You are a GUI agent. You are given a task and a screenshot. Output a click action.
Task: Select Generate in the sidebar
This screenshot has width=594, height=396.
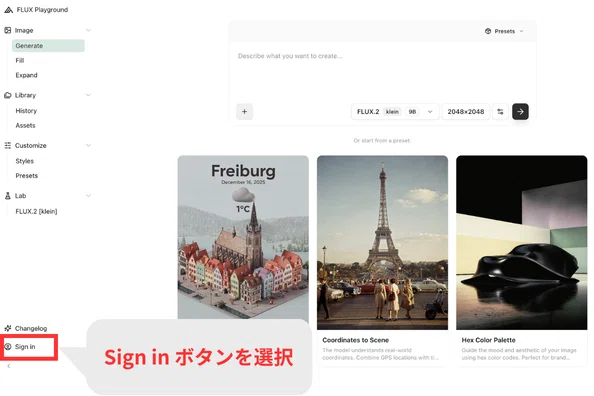coord(48,46)
